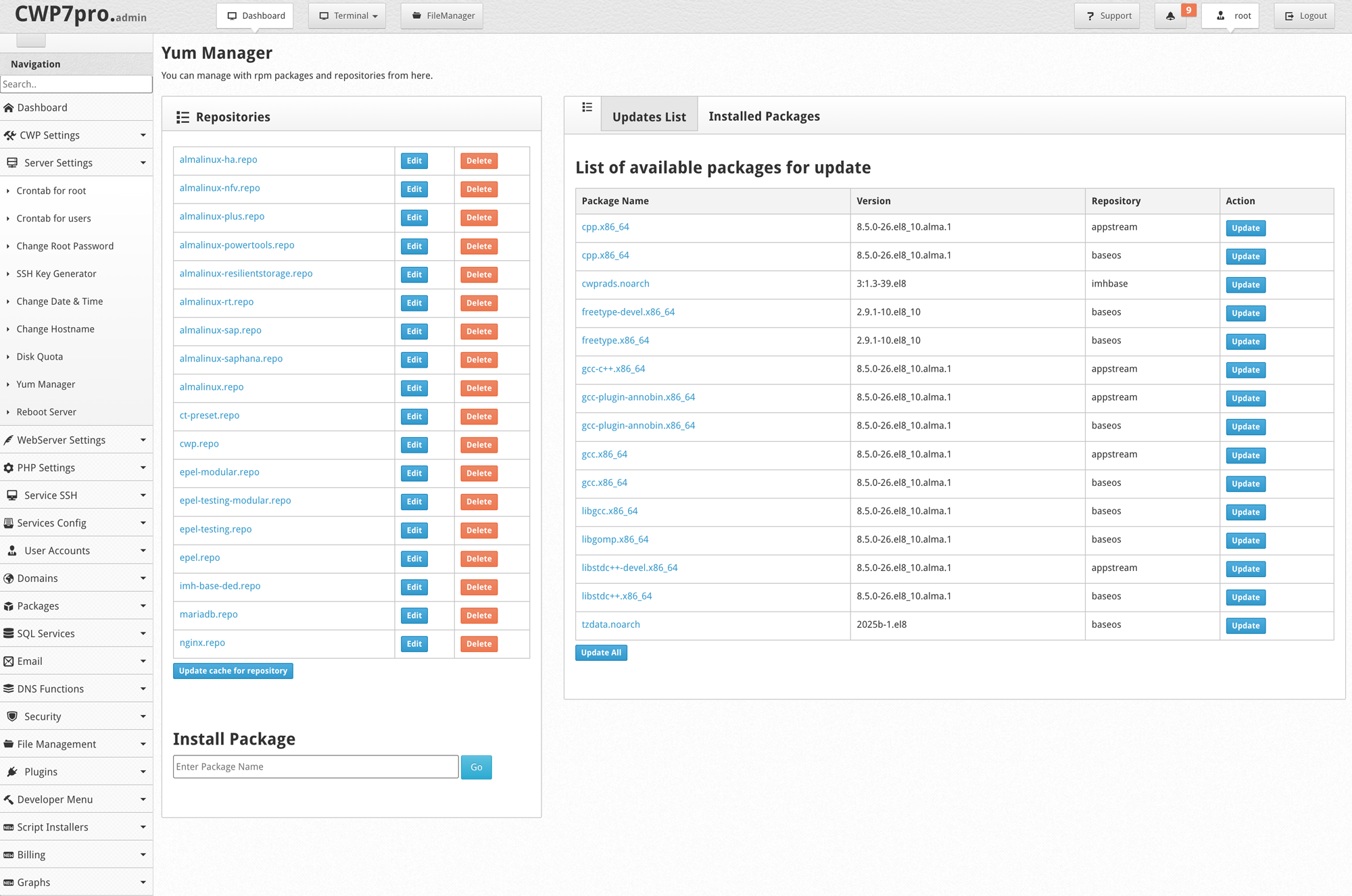
Task: Click the SQL Services database icon
Action: pos(9,634)
